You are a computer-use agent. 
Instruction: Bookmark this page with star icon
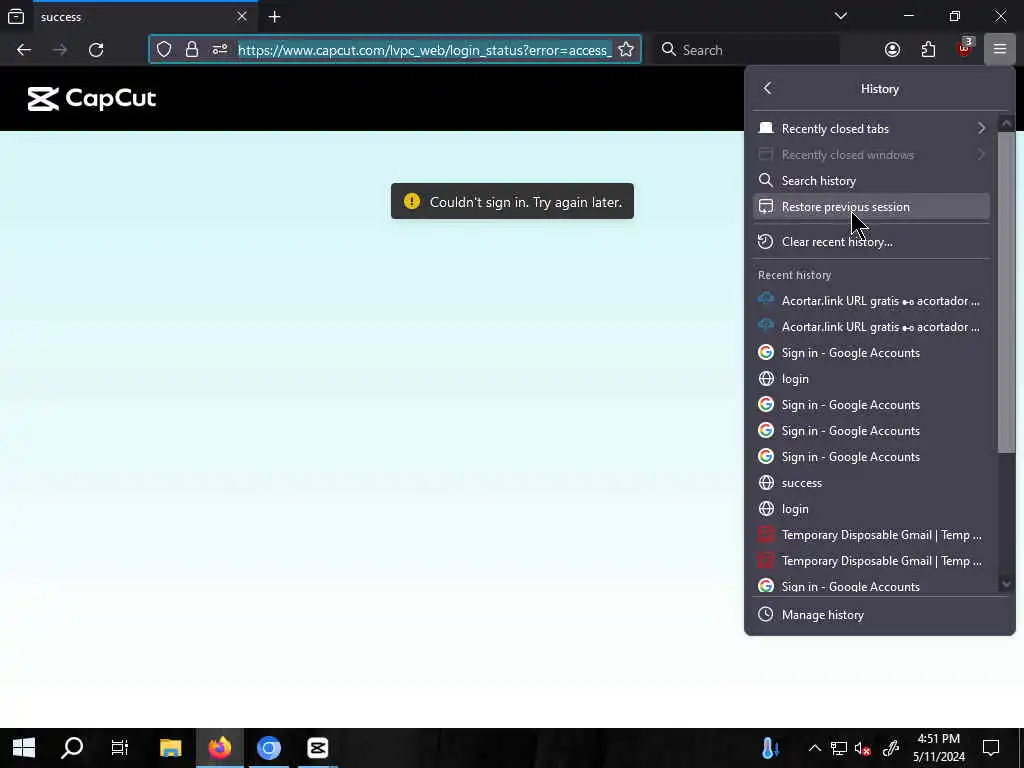tap(626, 50)
